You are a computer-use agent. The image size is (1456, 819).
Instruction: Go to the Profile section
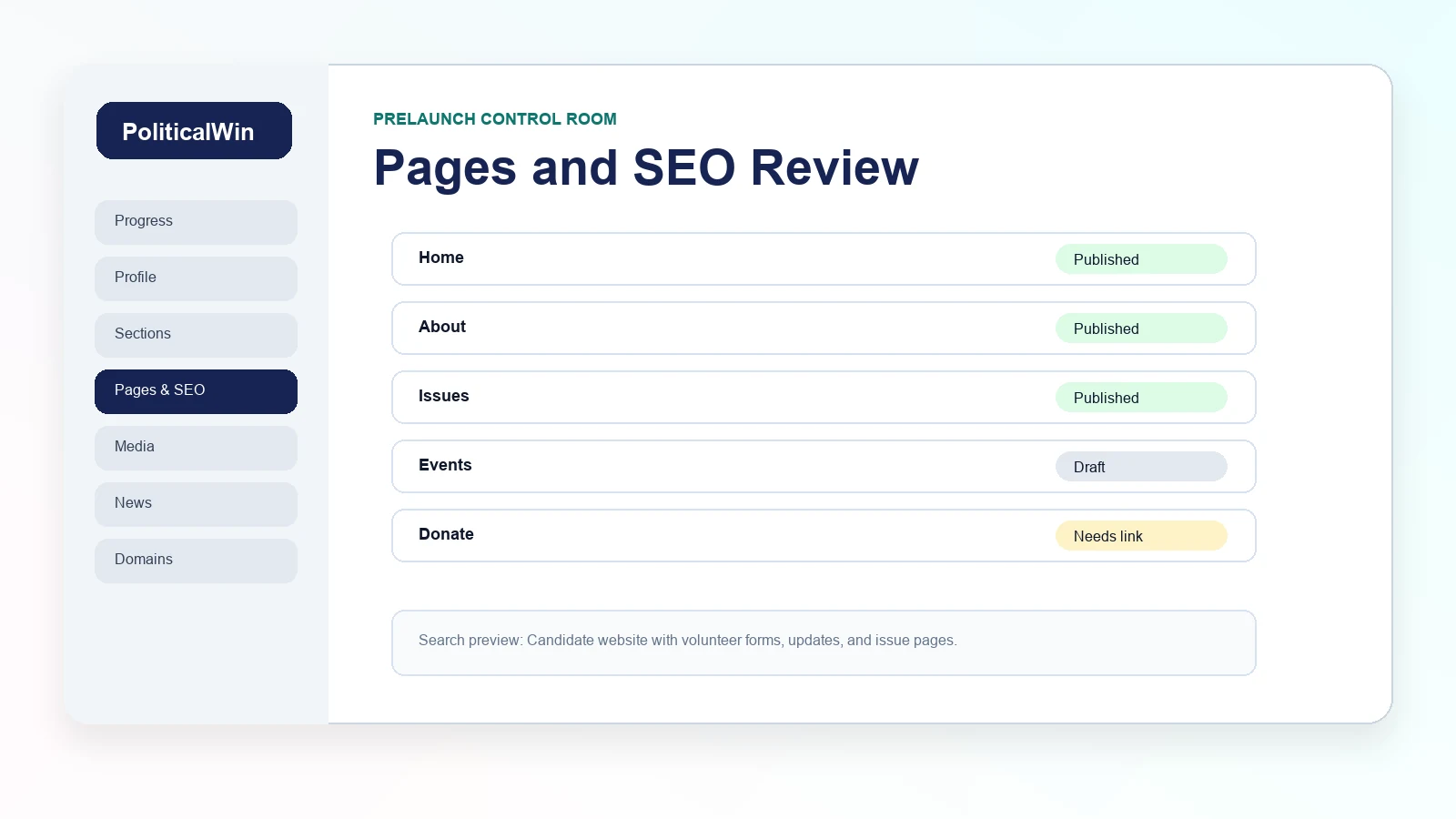click(196, 278)
